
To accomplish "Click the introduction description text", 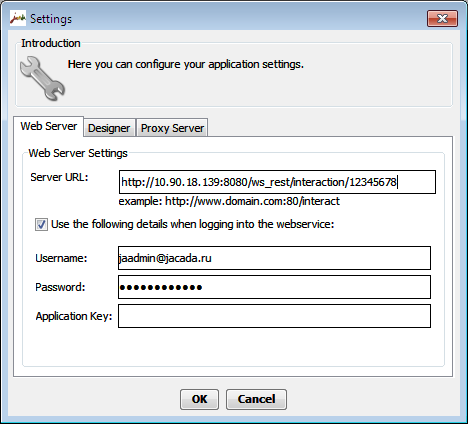I will [186, 64].
